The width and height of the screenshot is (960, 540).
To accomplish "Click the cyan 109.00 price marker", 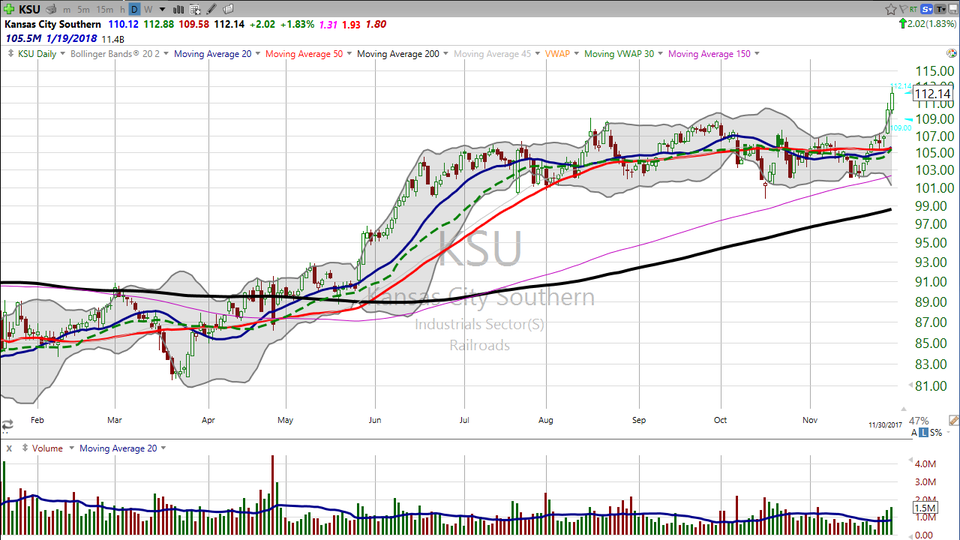I will 901,128.
